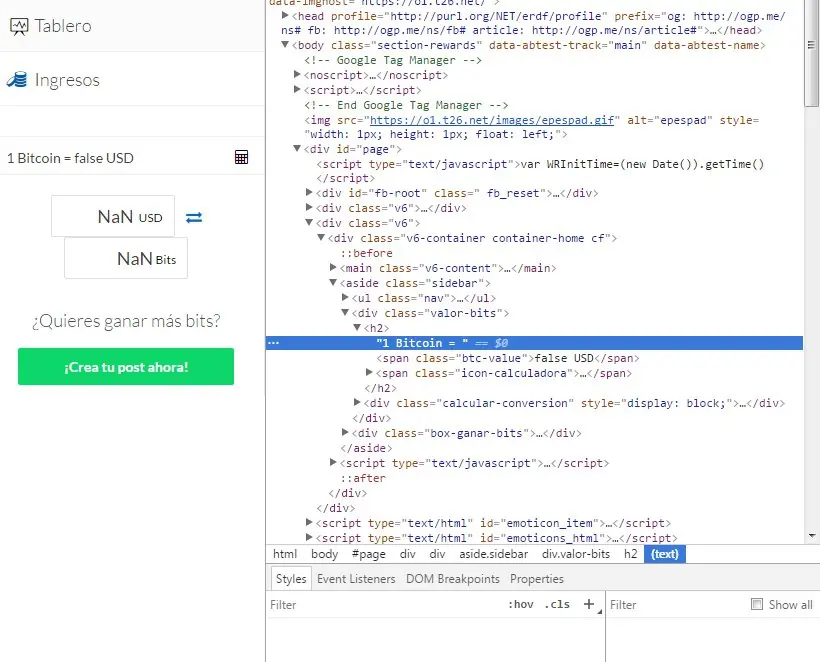Screen dimensions: 820x662
Task: Expand the head element node
Action: (x=285, y=16)
